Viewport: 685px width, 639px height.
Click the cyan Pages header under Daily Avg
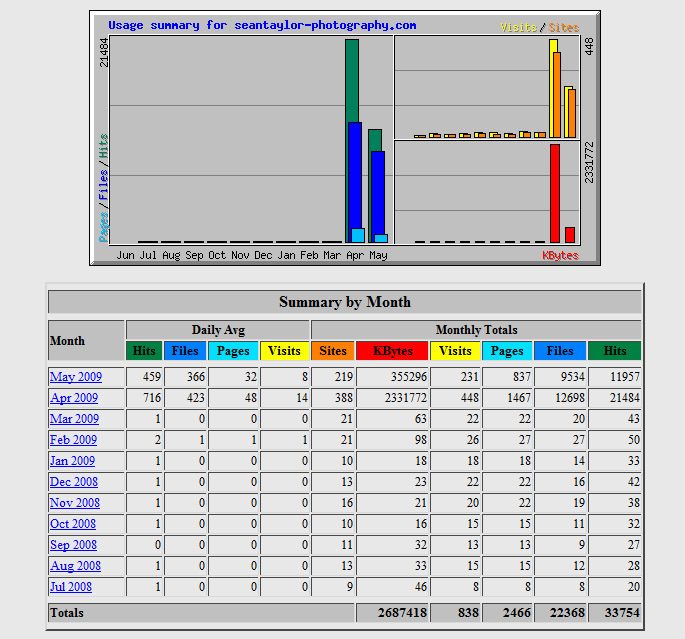[233, 351]
